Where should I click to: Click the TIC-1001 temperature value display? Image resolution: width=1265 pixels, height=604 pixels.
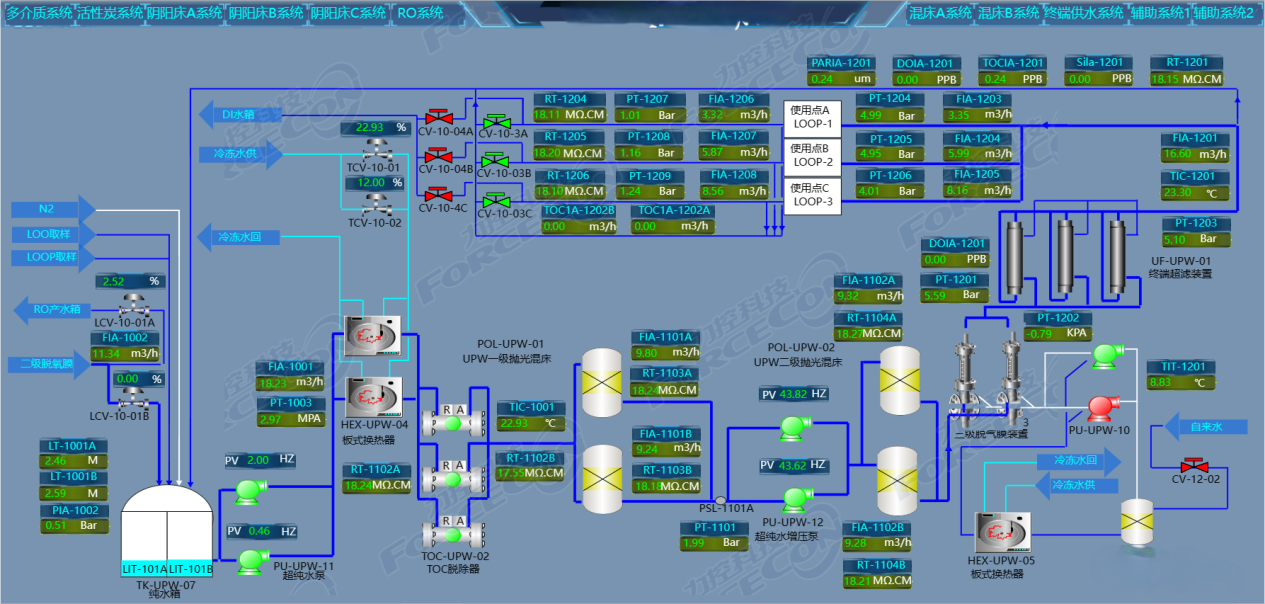coord(530,423)
